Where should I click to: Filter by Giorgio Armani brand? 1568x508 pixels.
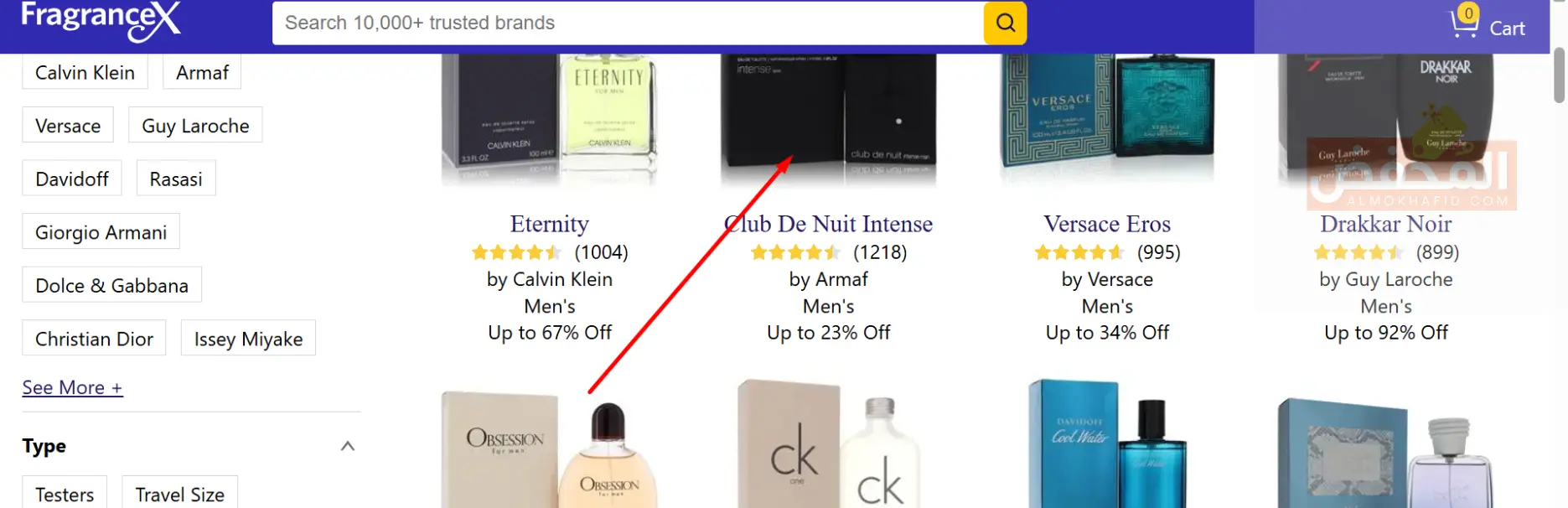click(x=101, y=232)
